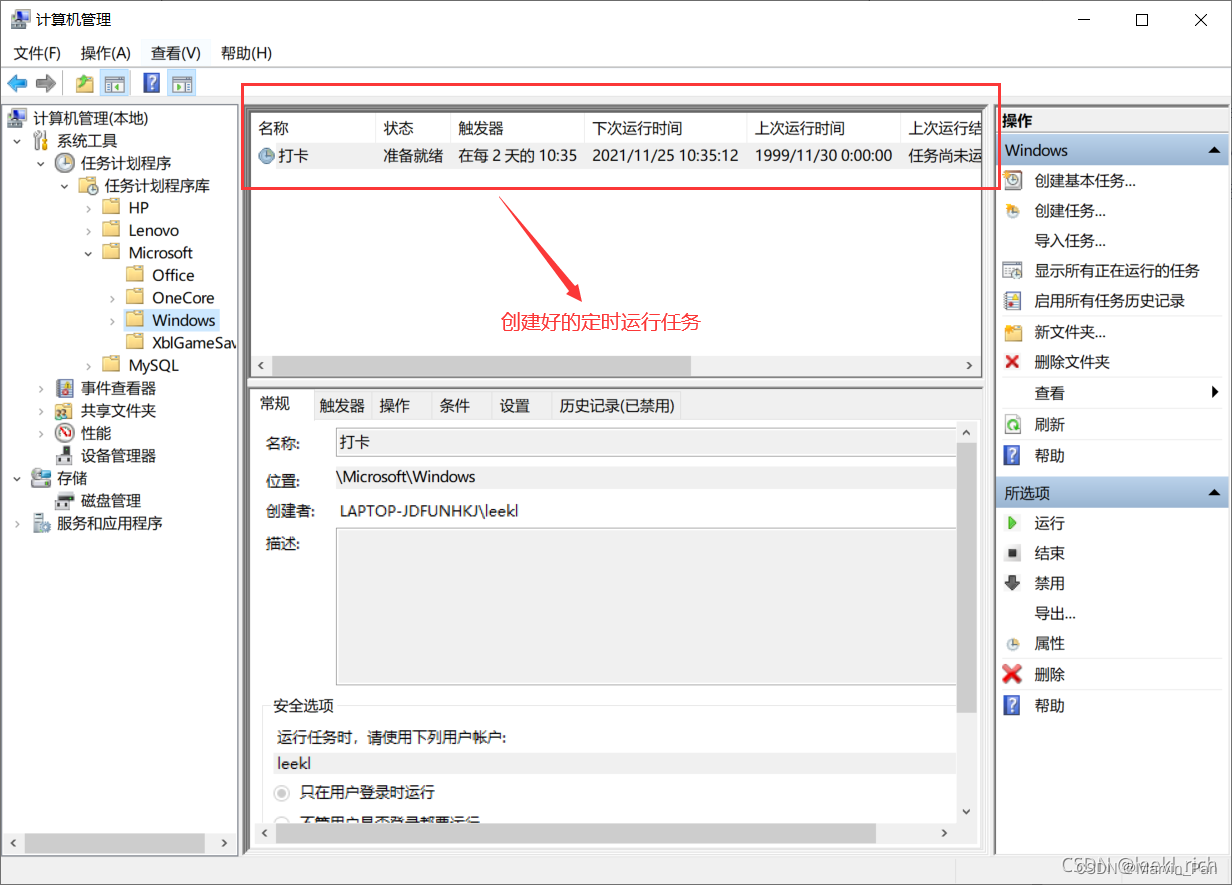1232x885 pixels.
Task: Click the 描述 description text area
Action: [x=645, y=607]
